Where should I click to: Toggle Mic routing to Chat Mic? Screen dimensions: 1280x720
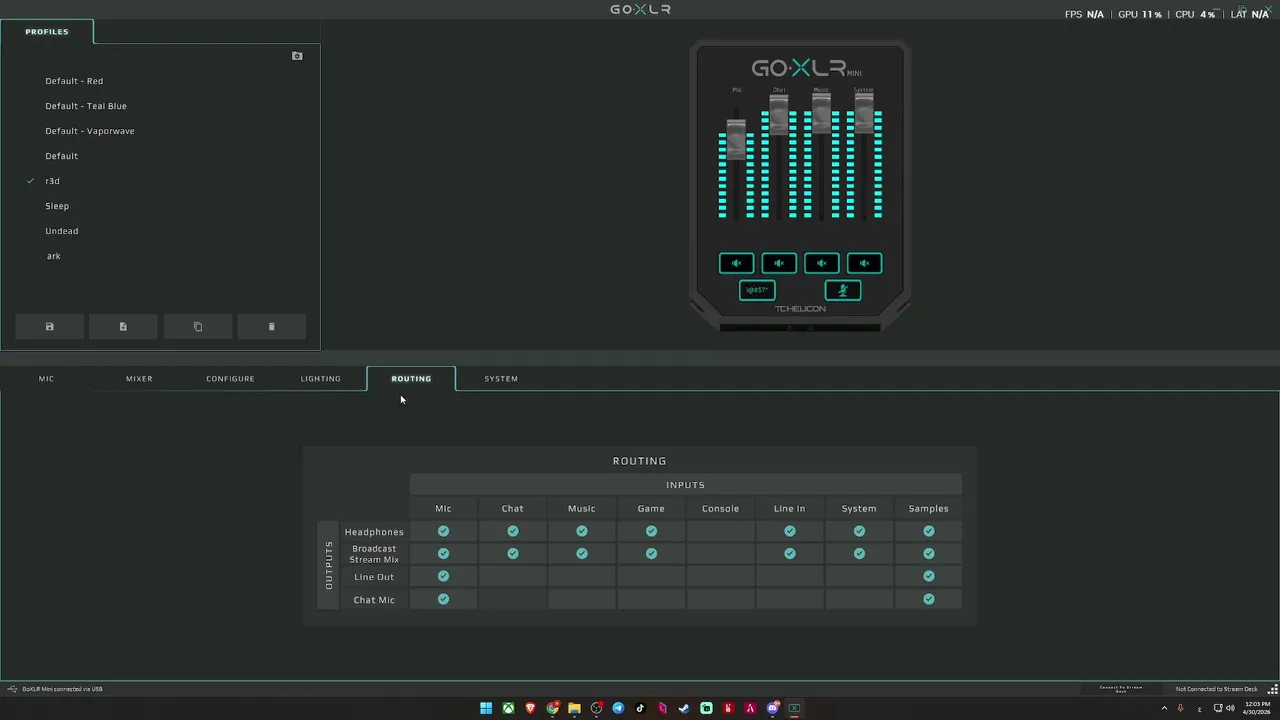443,599
